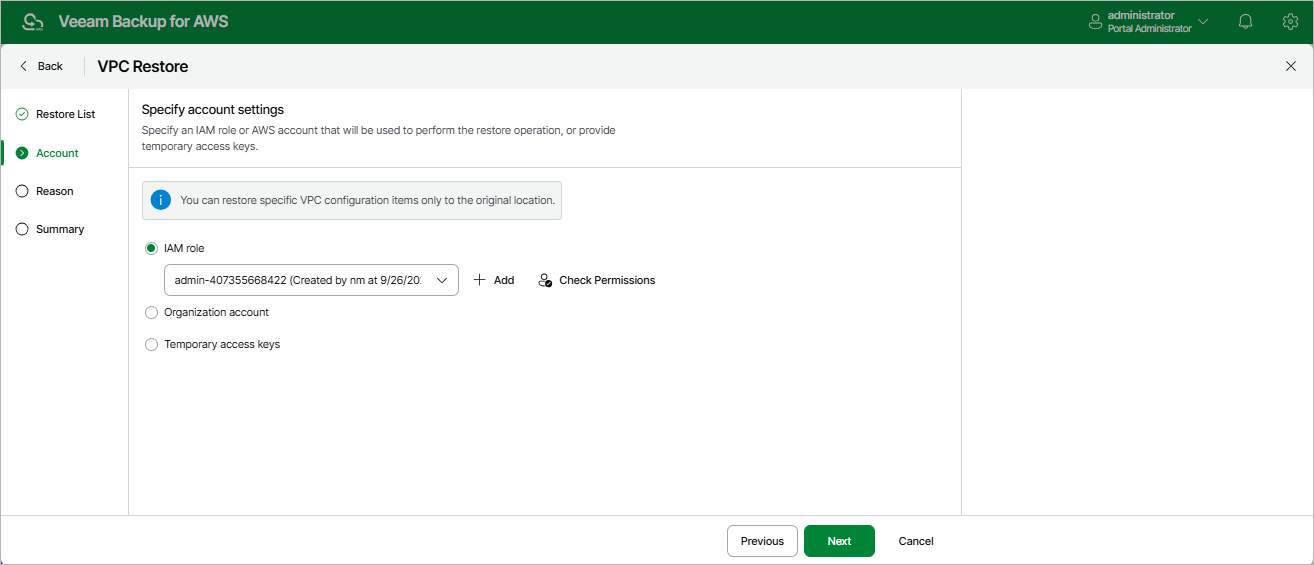Open the notifications bell icon

click(1245, 21)
